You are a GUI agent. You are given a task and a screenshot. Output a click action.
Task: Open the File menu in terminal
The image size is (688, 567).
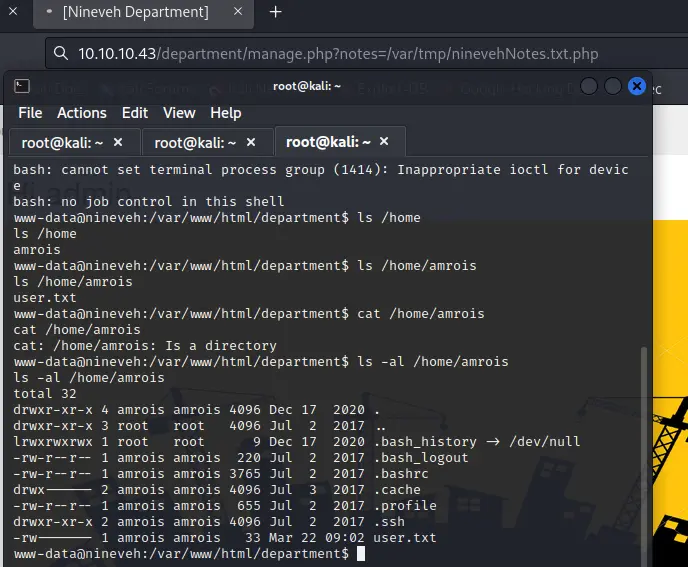click(30, 113)
